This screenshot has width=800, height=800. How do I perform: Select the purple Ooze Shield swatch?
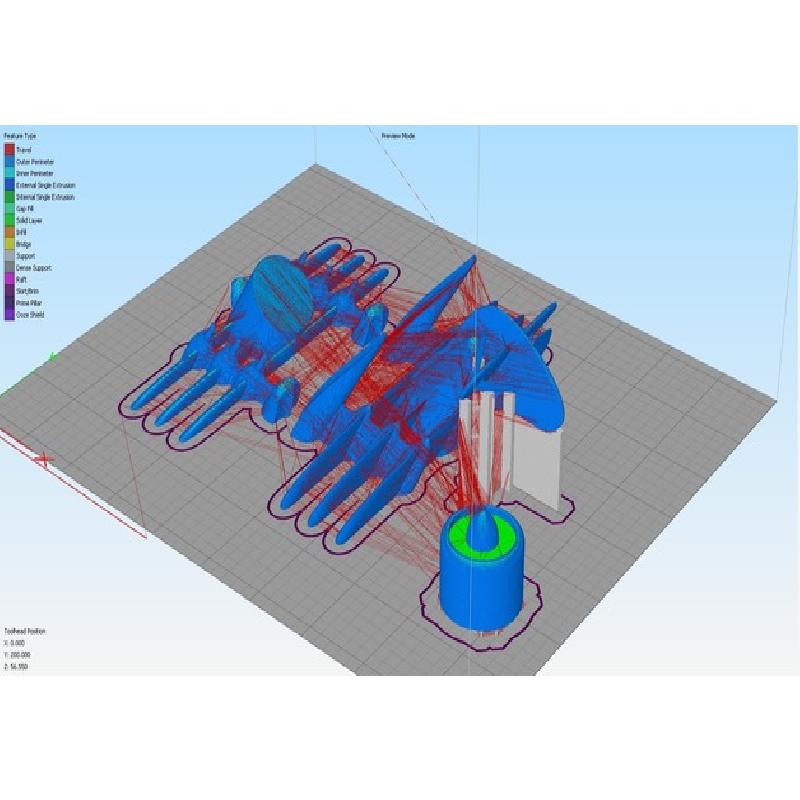coord(10,314)
